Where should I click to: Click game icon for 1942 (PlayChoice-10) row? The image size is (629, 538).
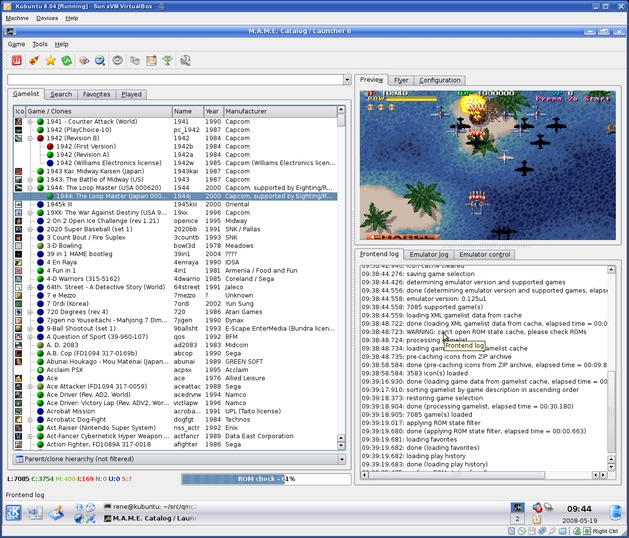(18, 130)
